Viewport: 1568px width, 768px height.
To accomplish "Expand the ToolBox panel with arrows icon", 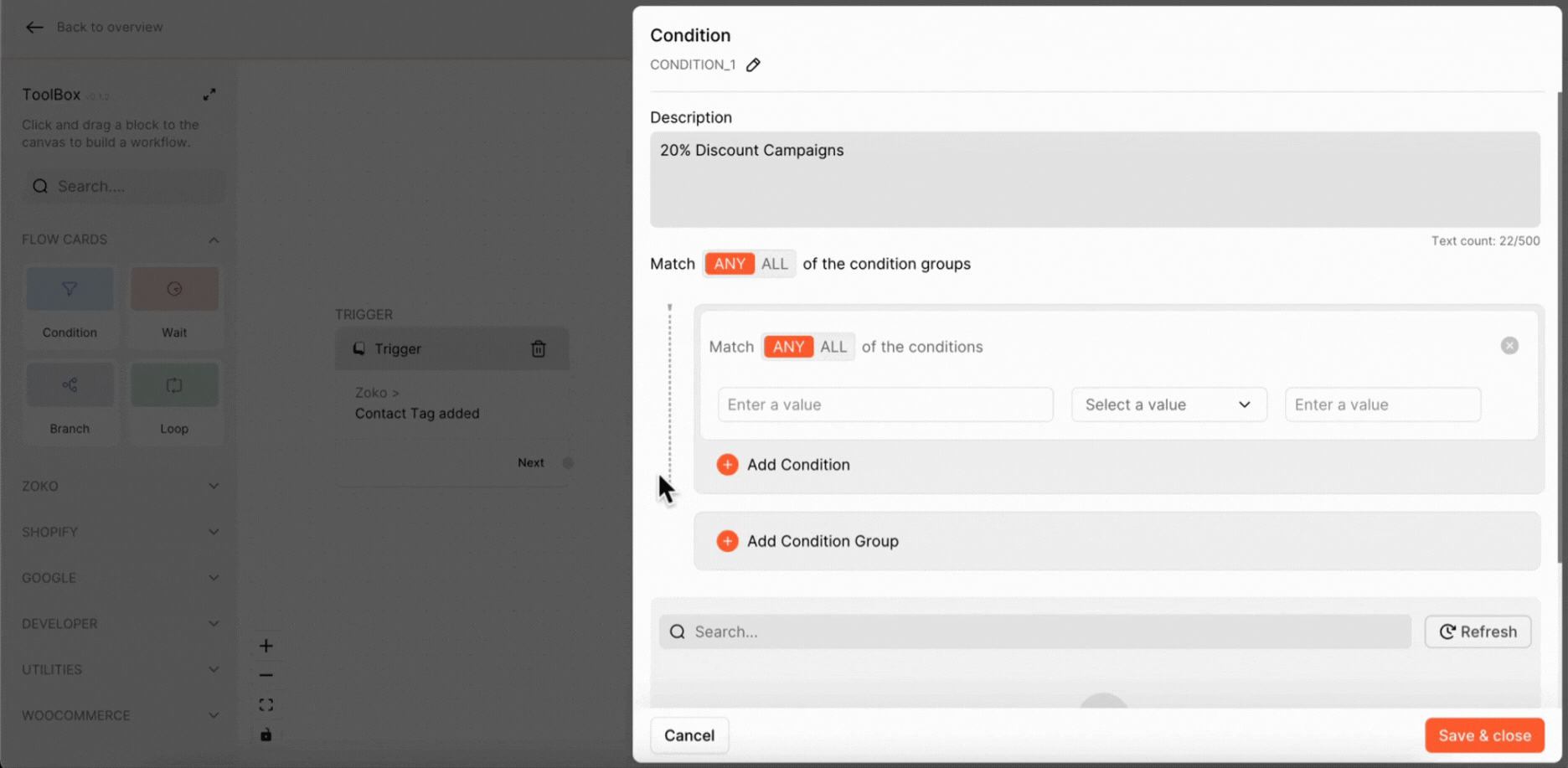I will point(209,95).
